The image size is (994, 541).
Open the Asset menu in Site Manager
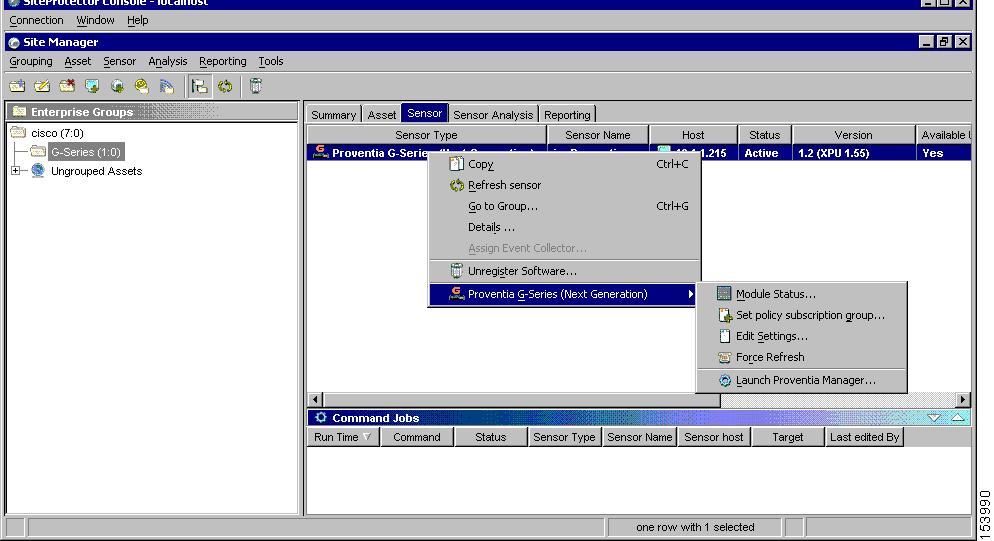(77, 62)
